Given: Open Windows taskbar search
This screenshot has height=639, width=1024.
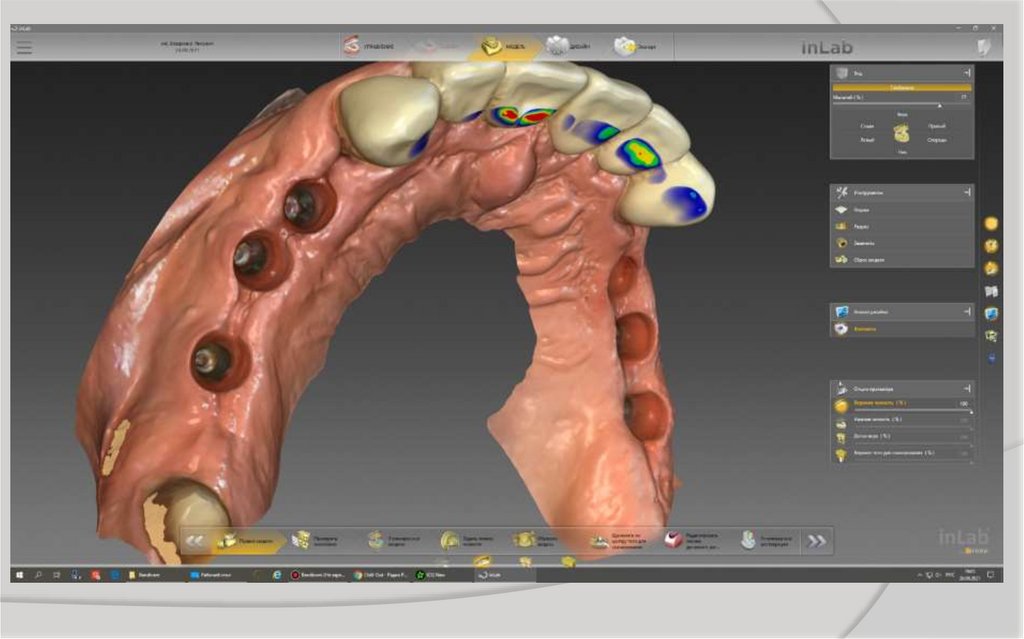Looking at the screenshot, I should coord(39,575).
